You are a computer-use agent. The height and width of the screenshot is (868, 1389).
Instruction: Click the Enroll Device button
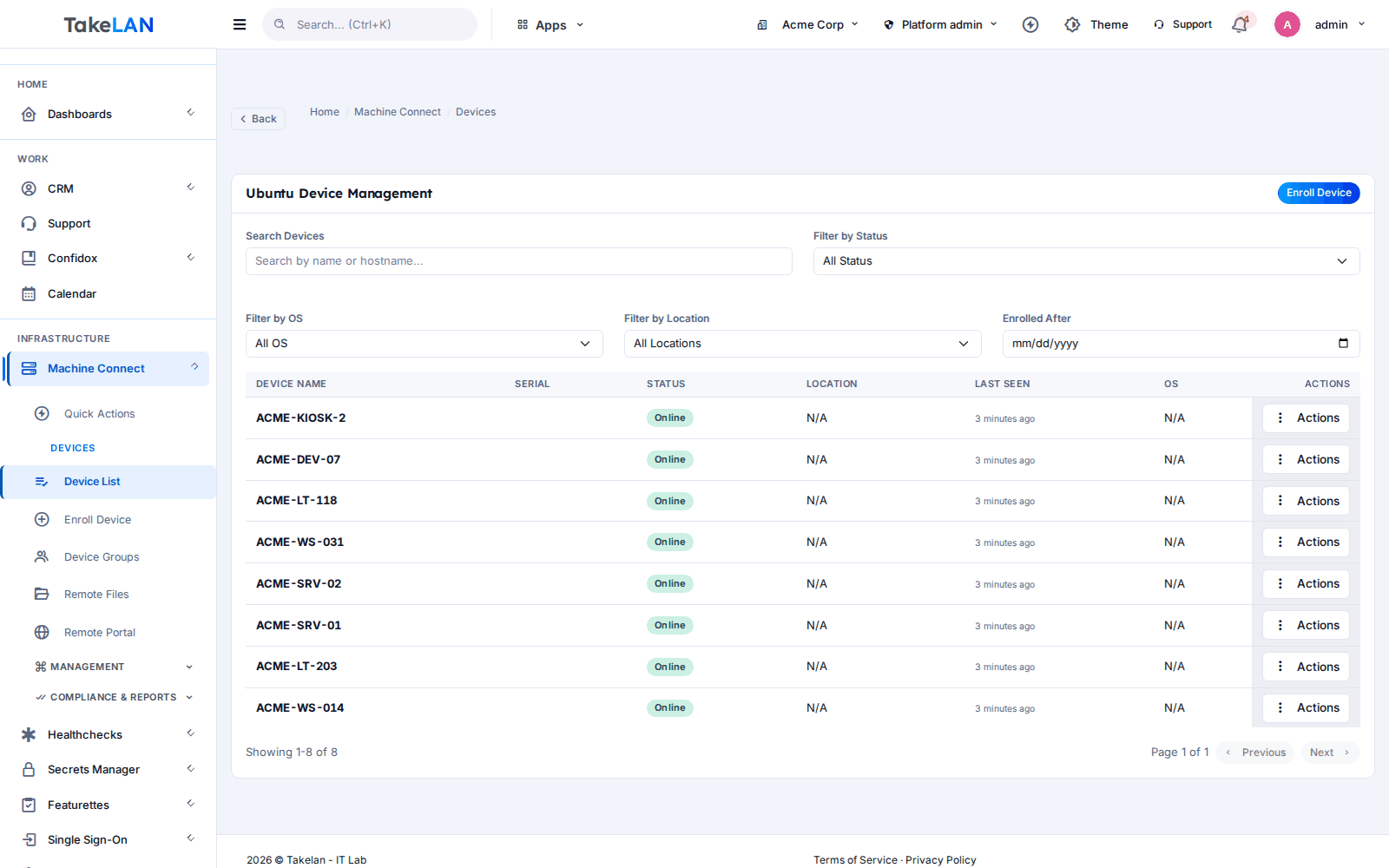coord(1319,193)
